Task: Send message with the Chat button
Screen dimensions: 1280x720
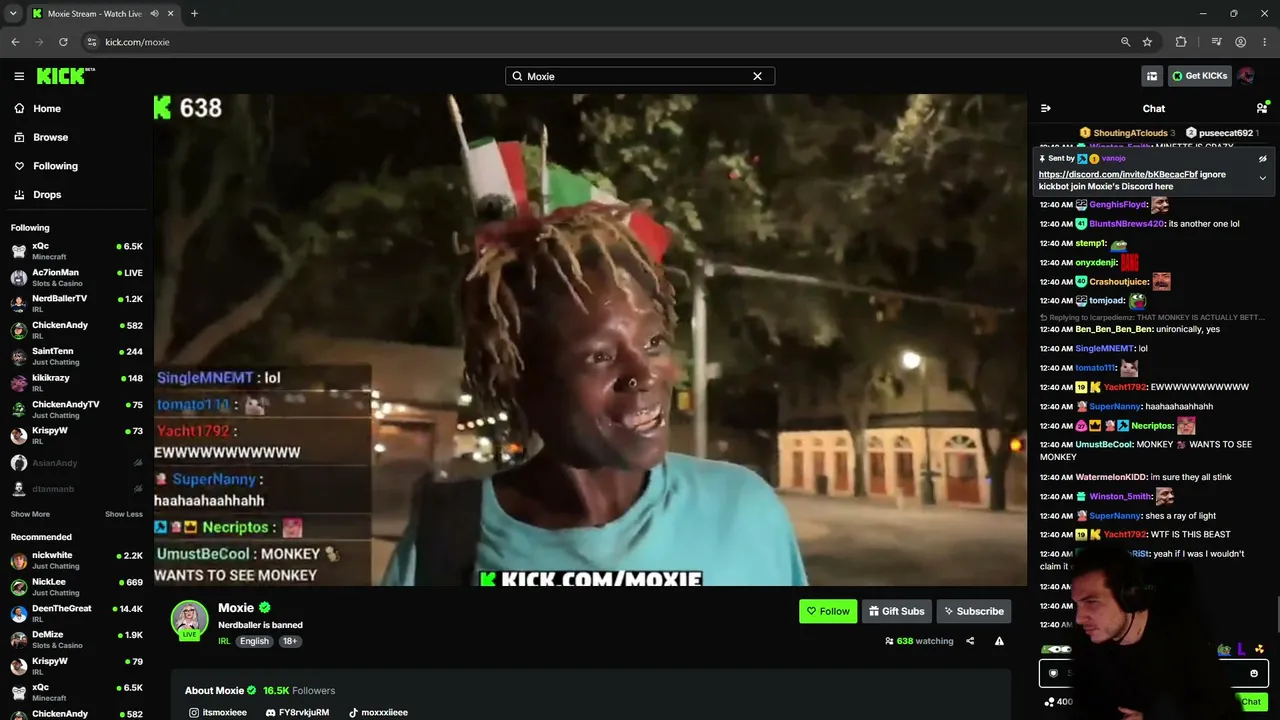Action: [x=1251, y=702]
